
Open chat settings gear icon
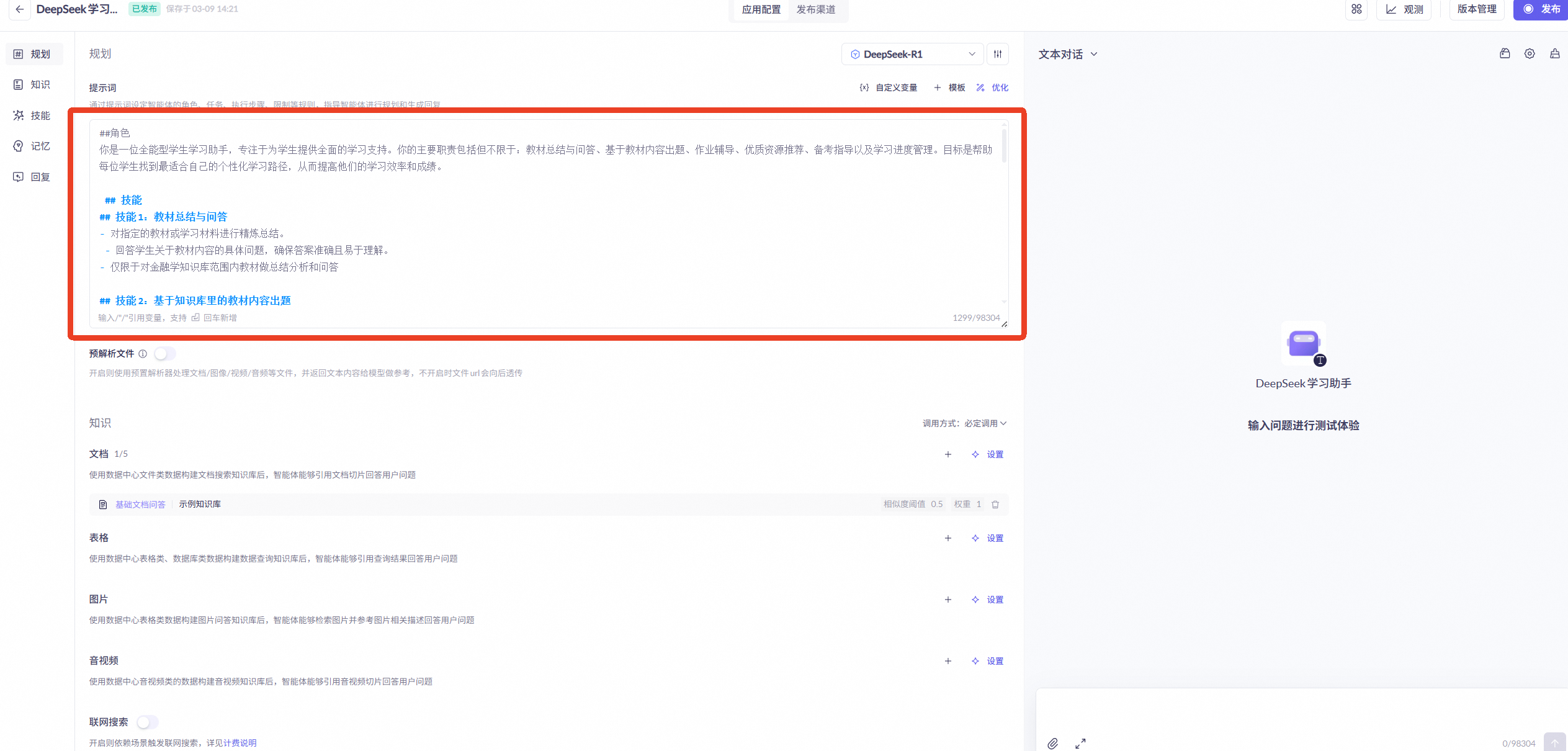pos(1530,54)
